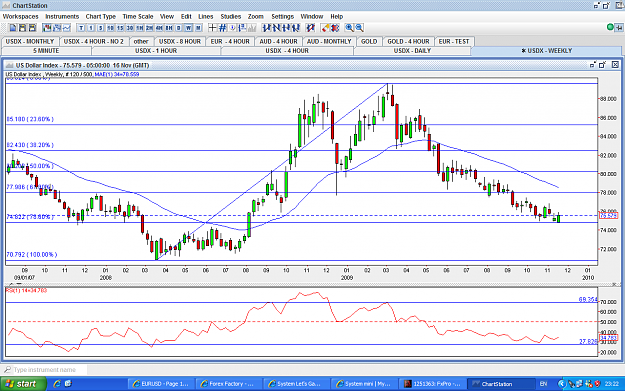
Task: Open the Studies menu
Action: (230, 16)
